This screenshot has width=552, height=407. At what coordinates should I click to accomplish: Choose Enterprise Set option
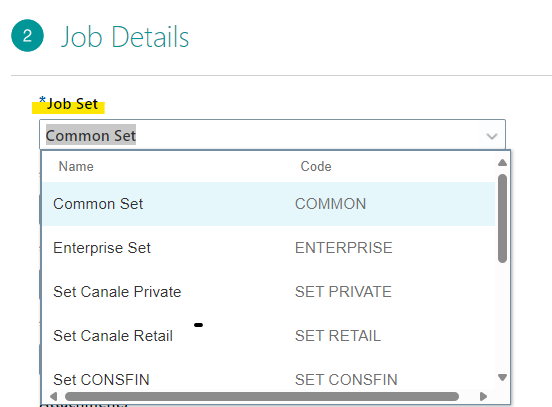coord(269,248)
